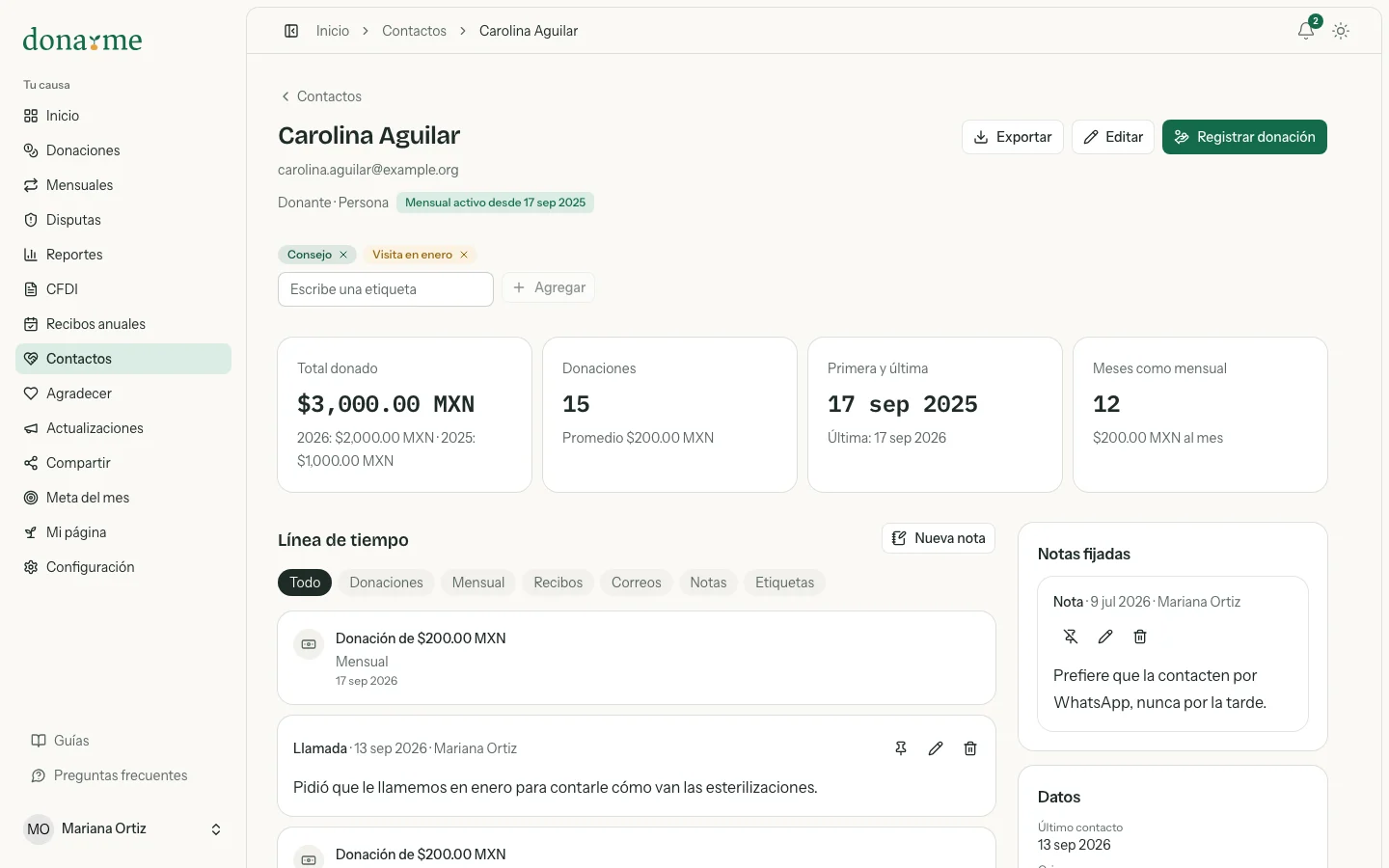The height and width of the screenshot is (868, 1389).
Task: Filter timeline by Recibos
Action: tap(558, 583)
